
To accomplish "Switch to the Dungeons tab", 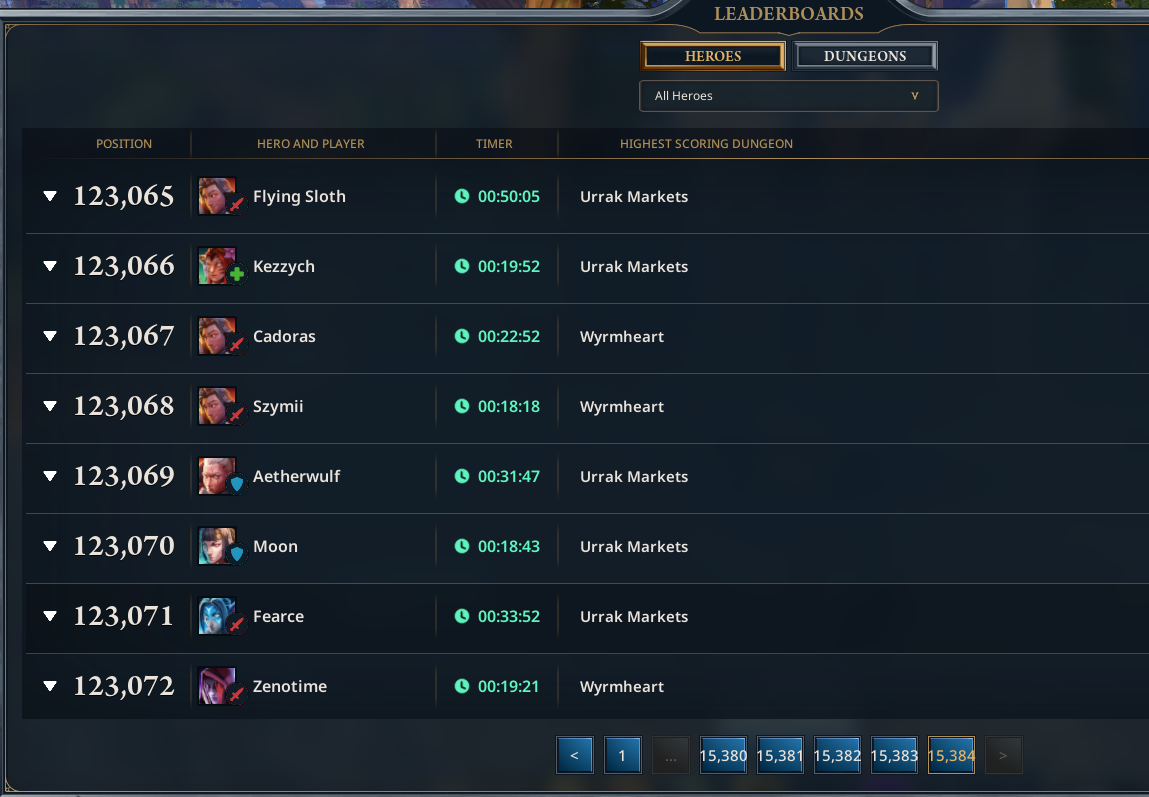I will [865, 56].
